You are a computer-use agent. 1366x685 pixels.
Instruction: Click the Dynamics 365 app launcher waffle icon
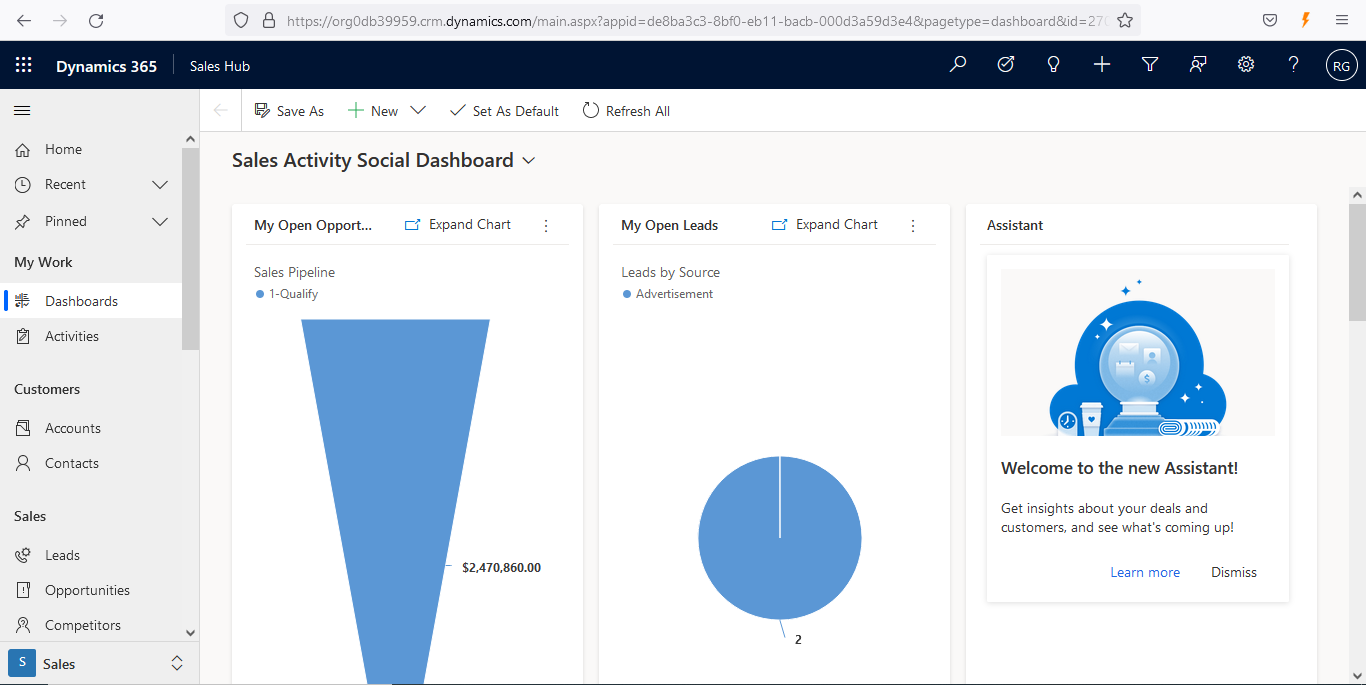tap(23, 64)
